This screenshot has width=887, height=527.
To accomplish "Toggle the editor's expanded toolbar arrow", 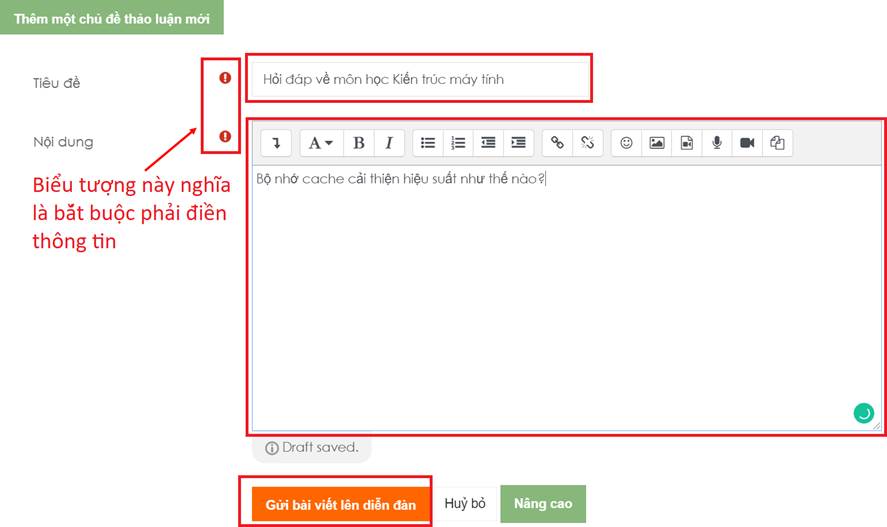I will (276, 142).
